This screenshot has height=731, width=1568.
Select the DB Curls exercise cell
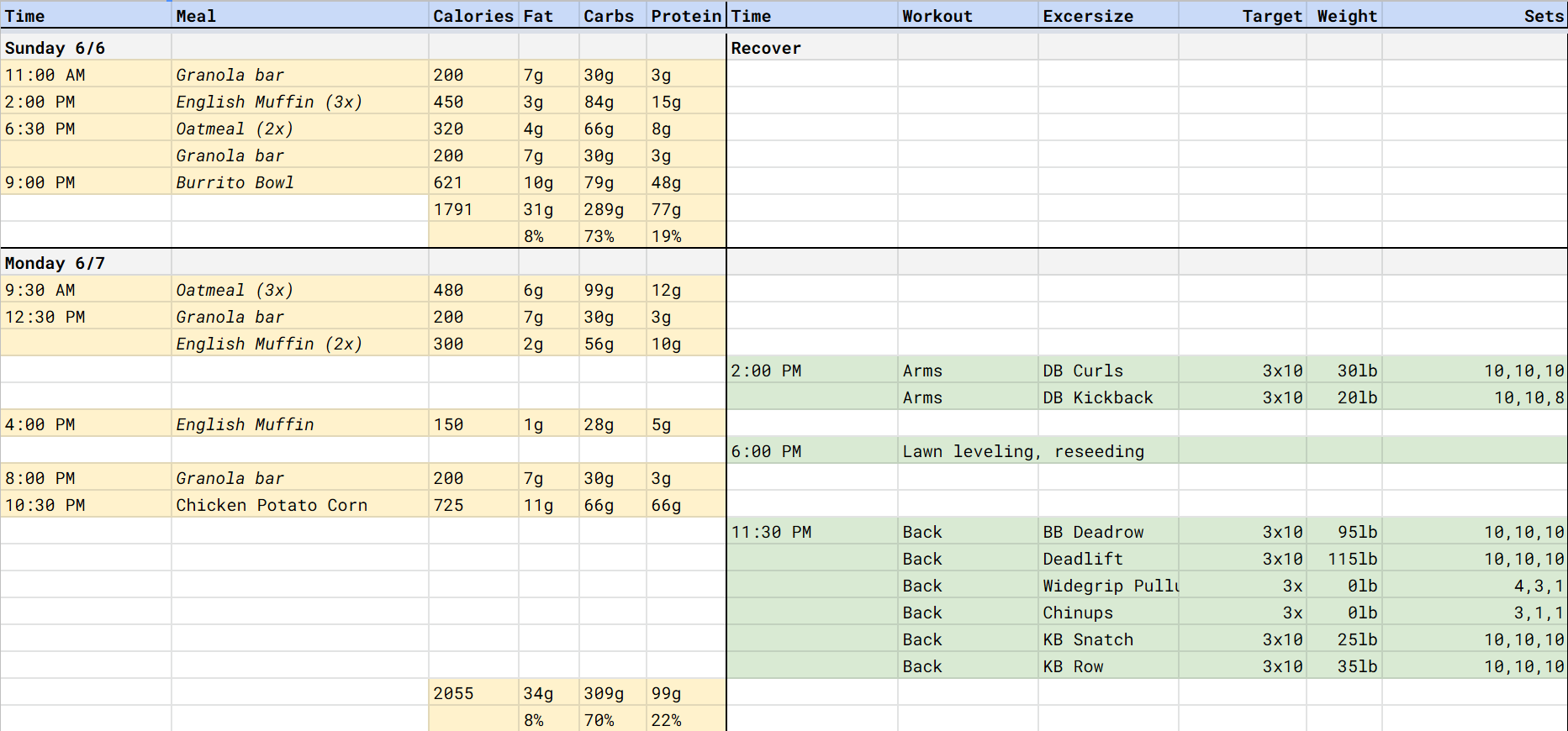(1108, 370)
